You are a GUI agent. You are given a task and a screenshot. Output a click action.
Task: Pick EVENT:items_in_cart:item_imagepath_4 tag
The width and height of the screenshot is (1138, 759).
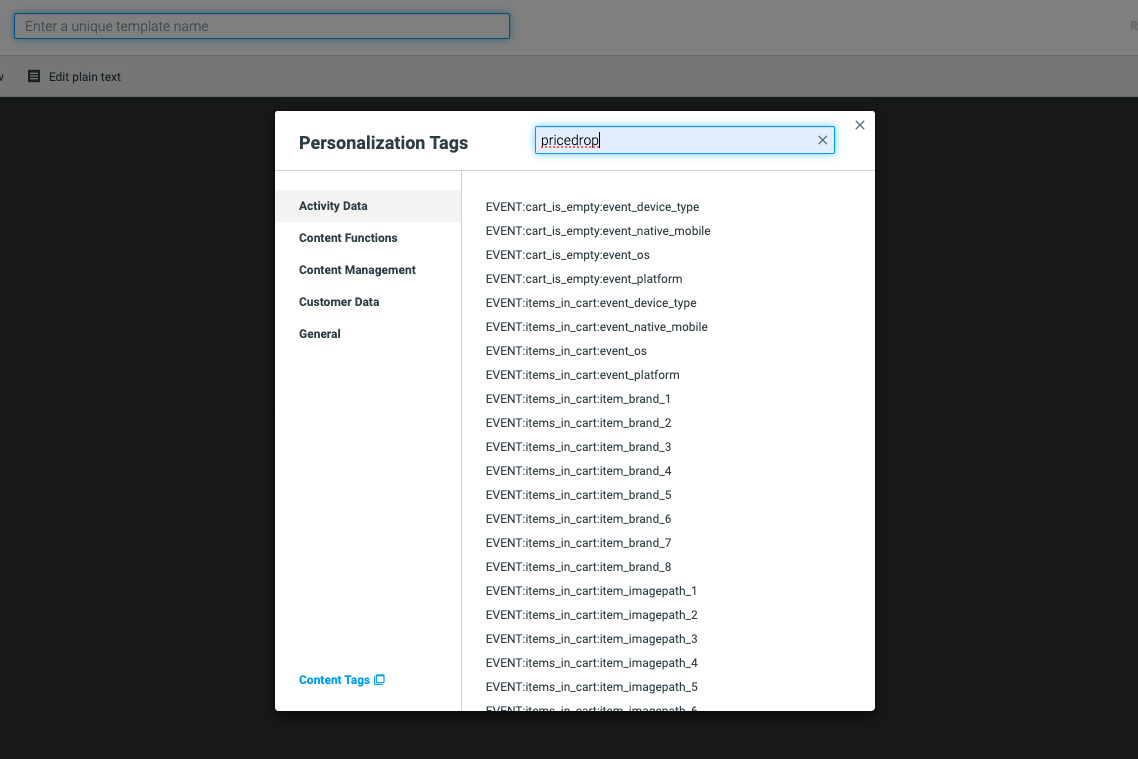591,662
